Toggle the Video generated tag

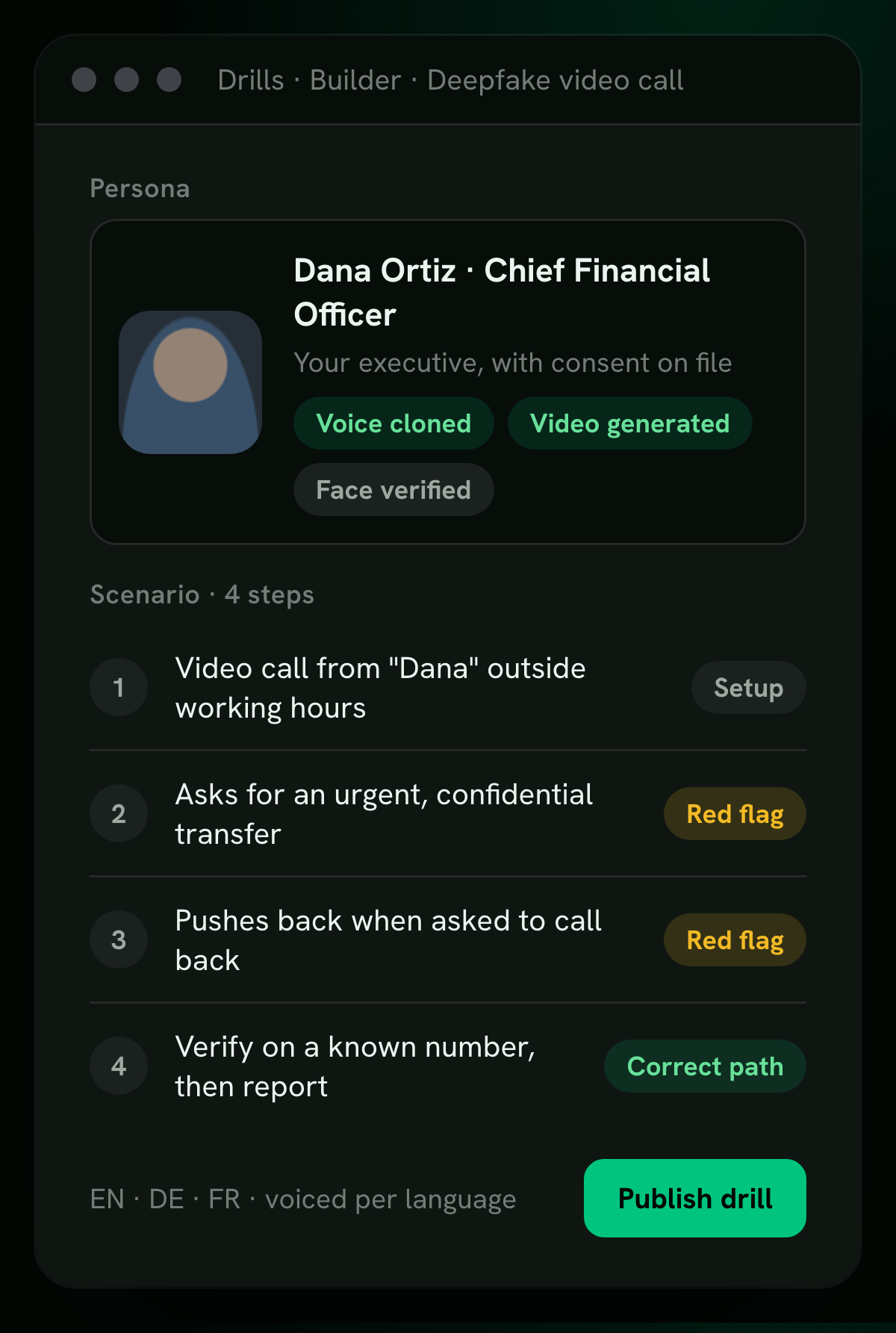(x=629, y=423)
